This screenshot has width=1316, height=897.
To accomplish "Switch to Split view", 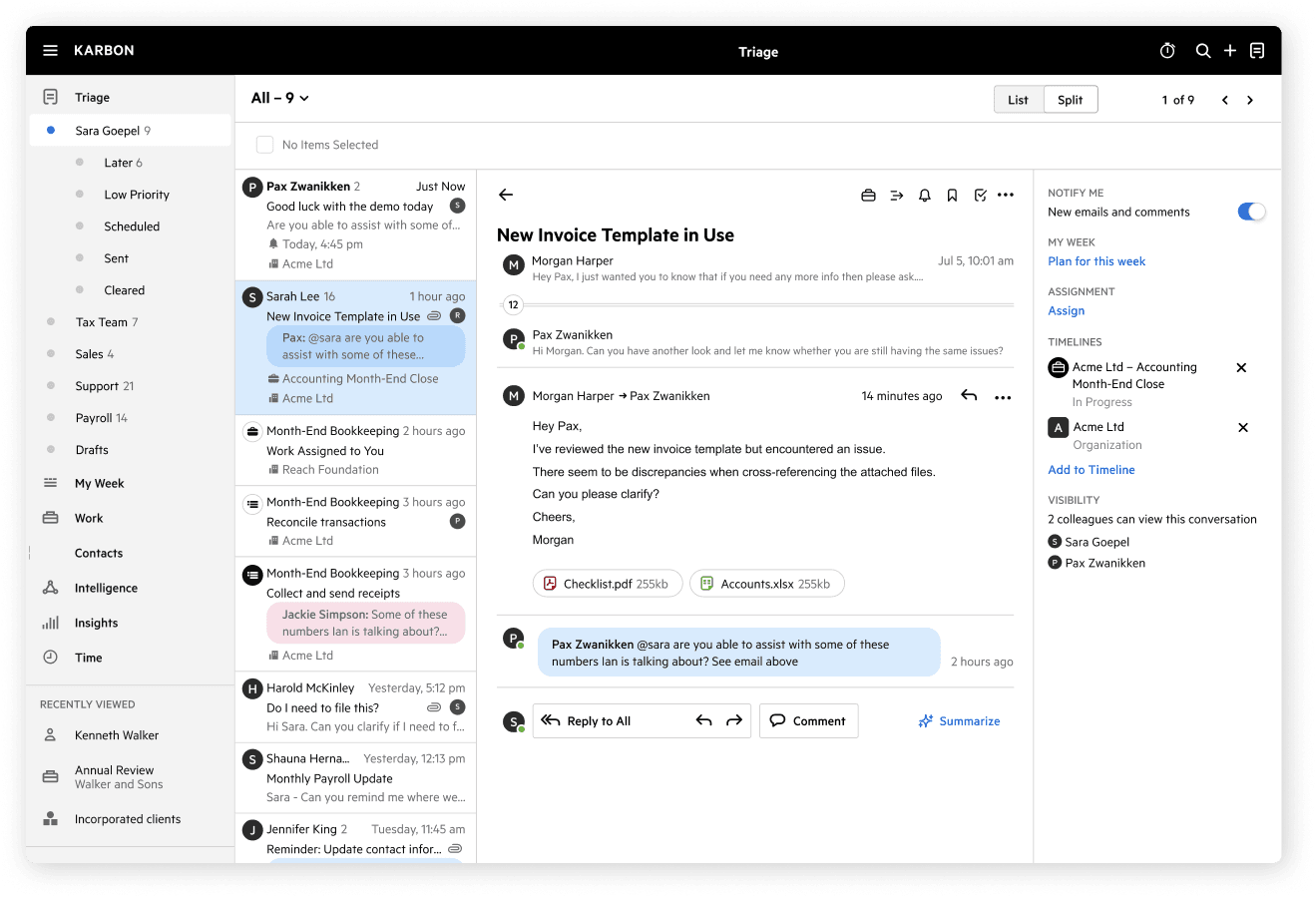I will pos(1070,100).
